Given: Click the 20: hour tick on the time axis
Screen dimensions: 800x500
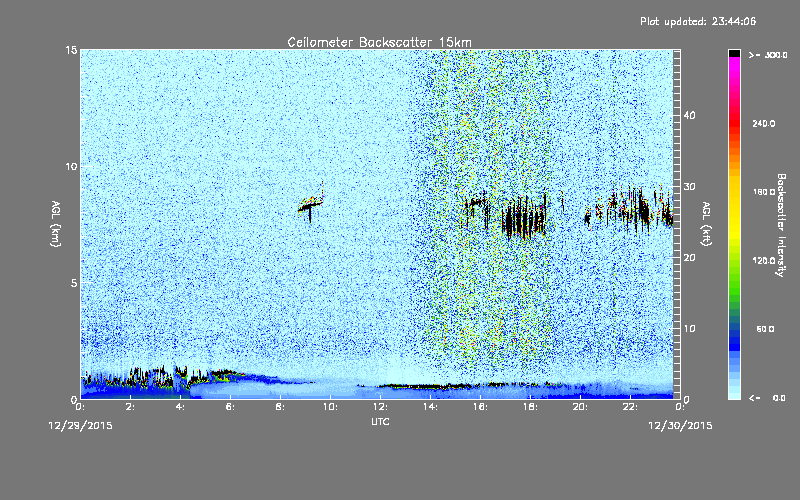Looking at the screenshot, I should [580, 407].
